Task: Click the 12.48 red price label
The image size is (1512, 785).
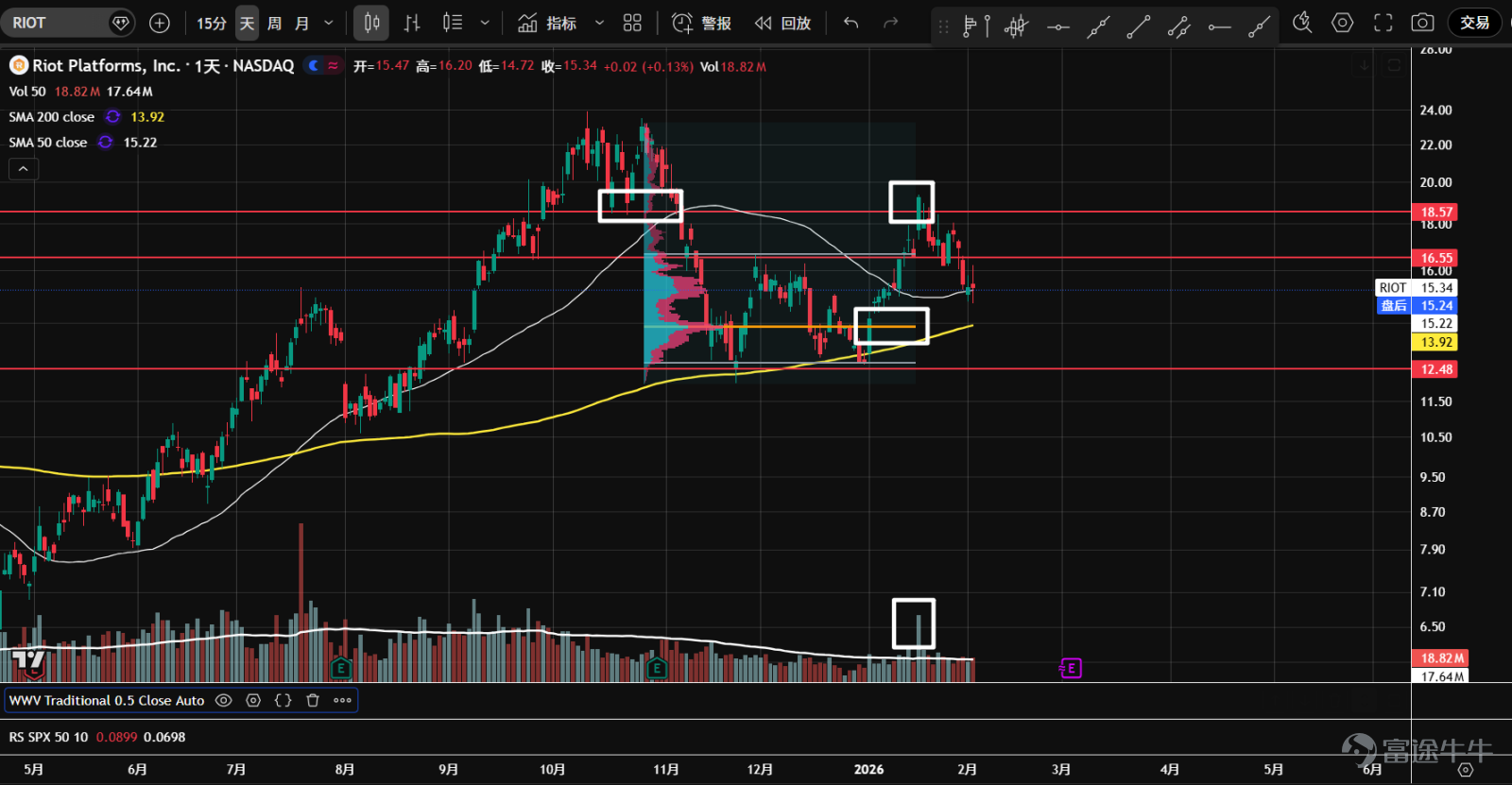Action: pos(1435,369)
